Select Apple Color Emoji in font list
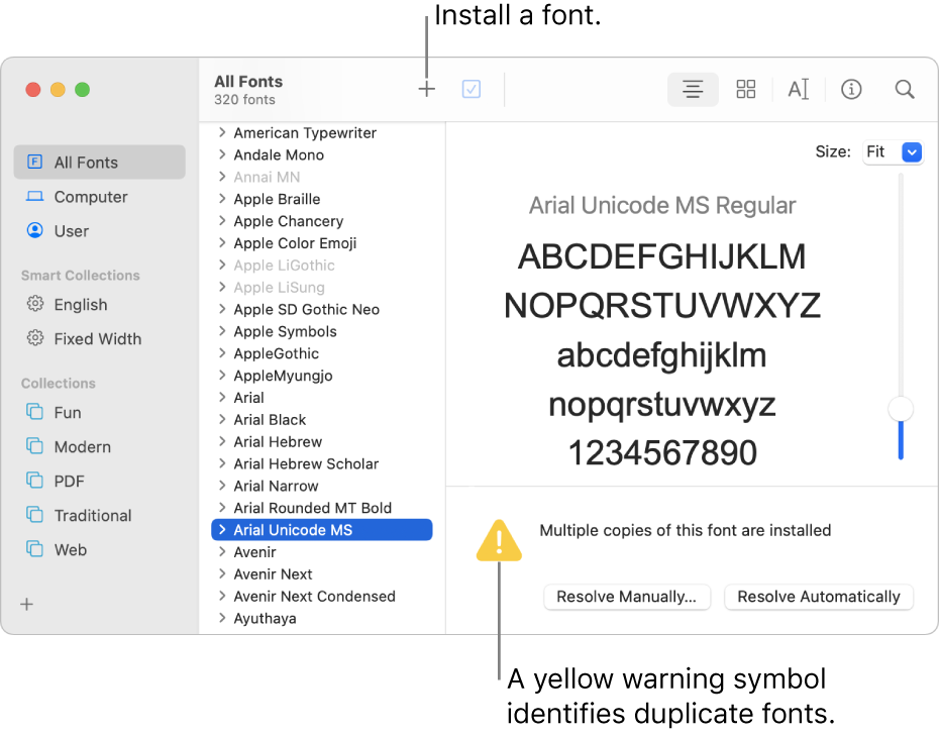The image size is (941, 737). pyautogui.click(x=295, y=243)
